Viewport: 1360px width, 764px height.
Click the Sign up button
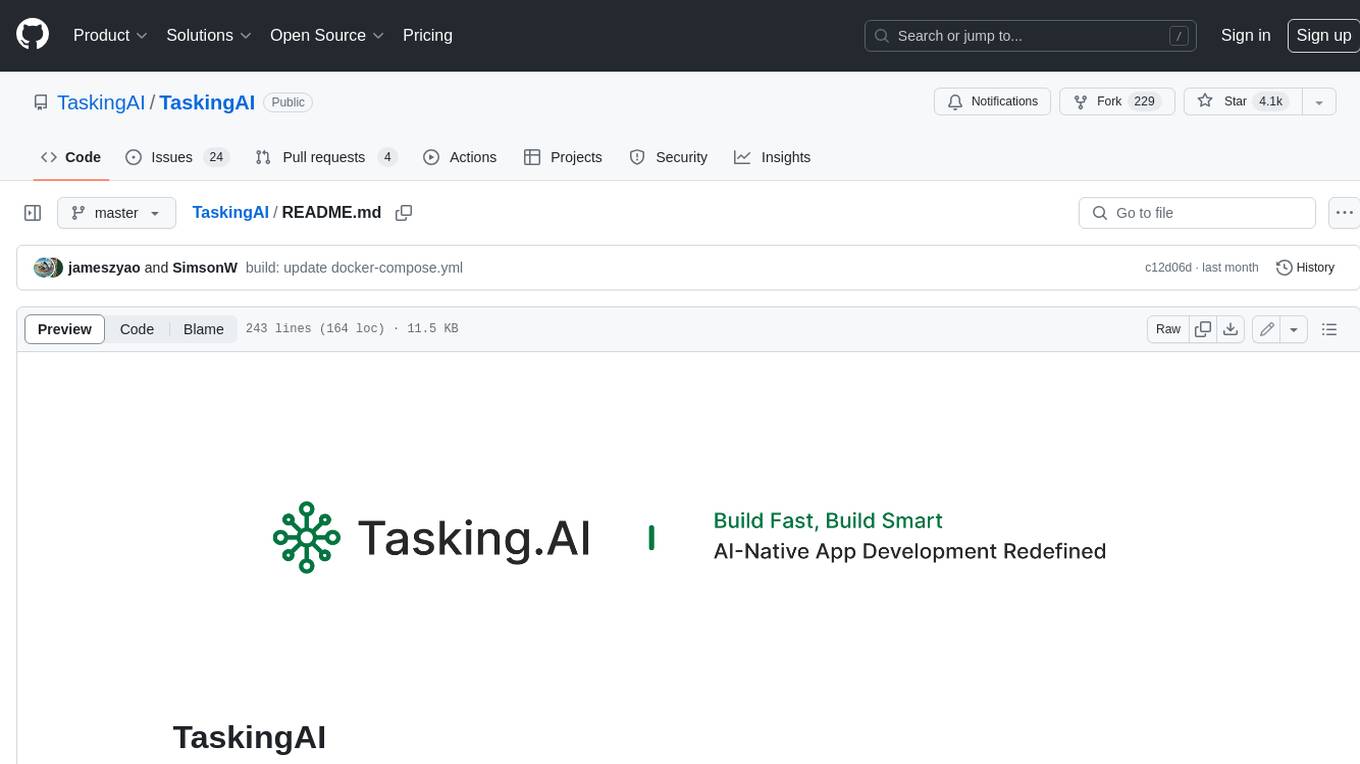(1323, 35)
